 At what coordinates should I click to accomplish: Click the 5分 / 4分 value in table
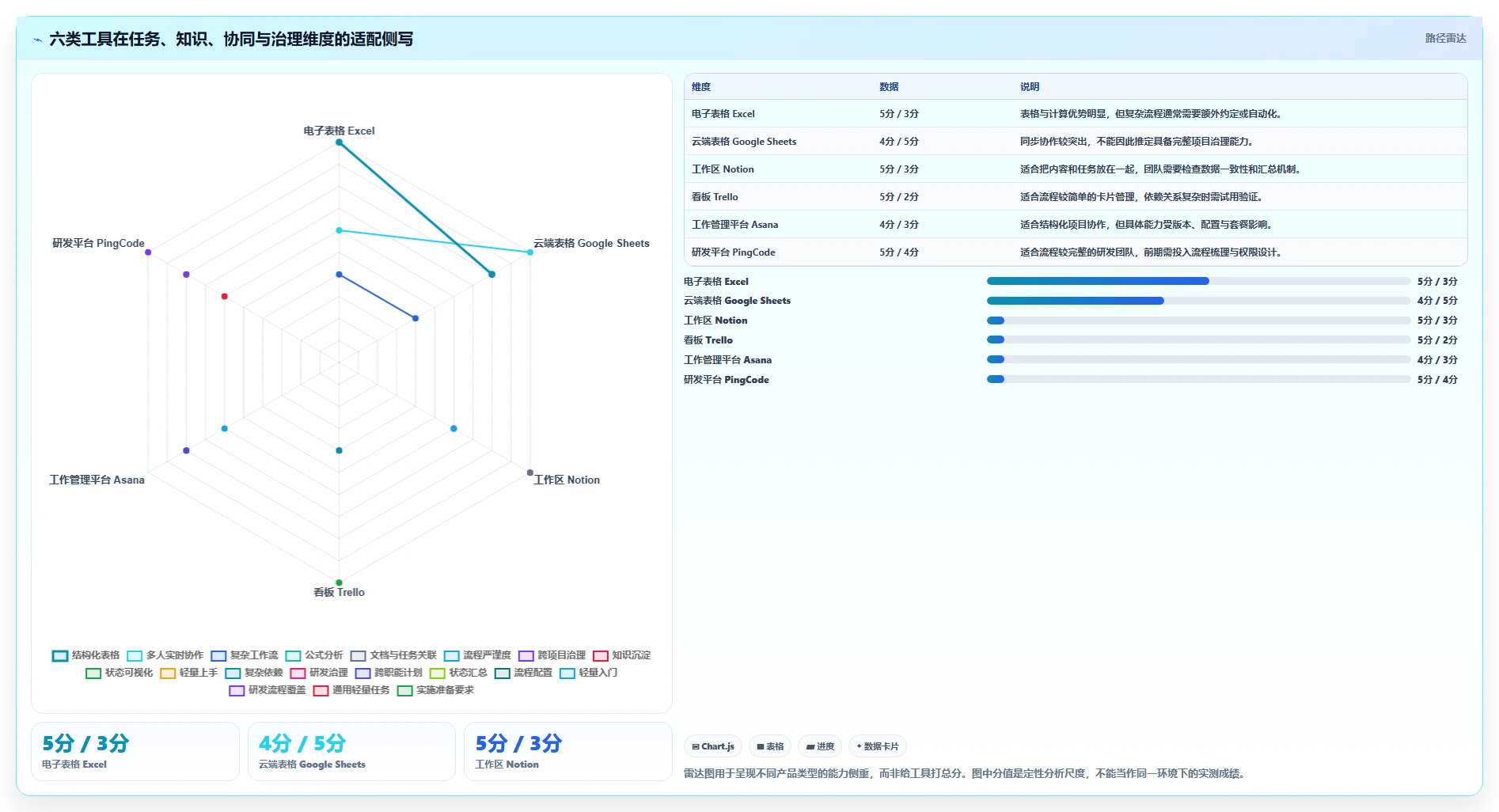(899, 252)
